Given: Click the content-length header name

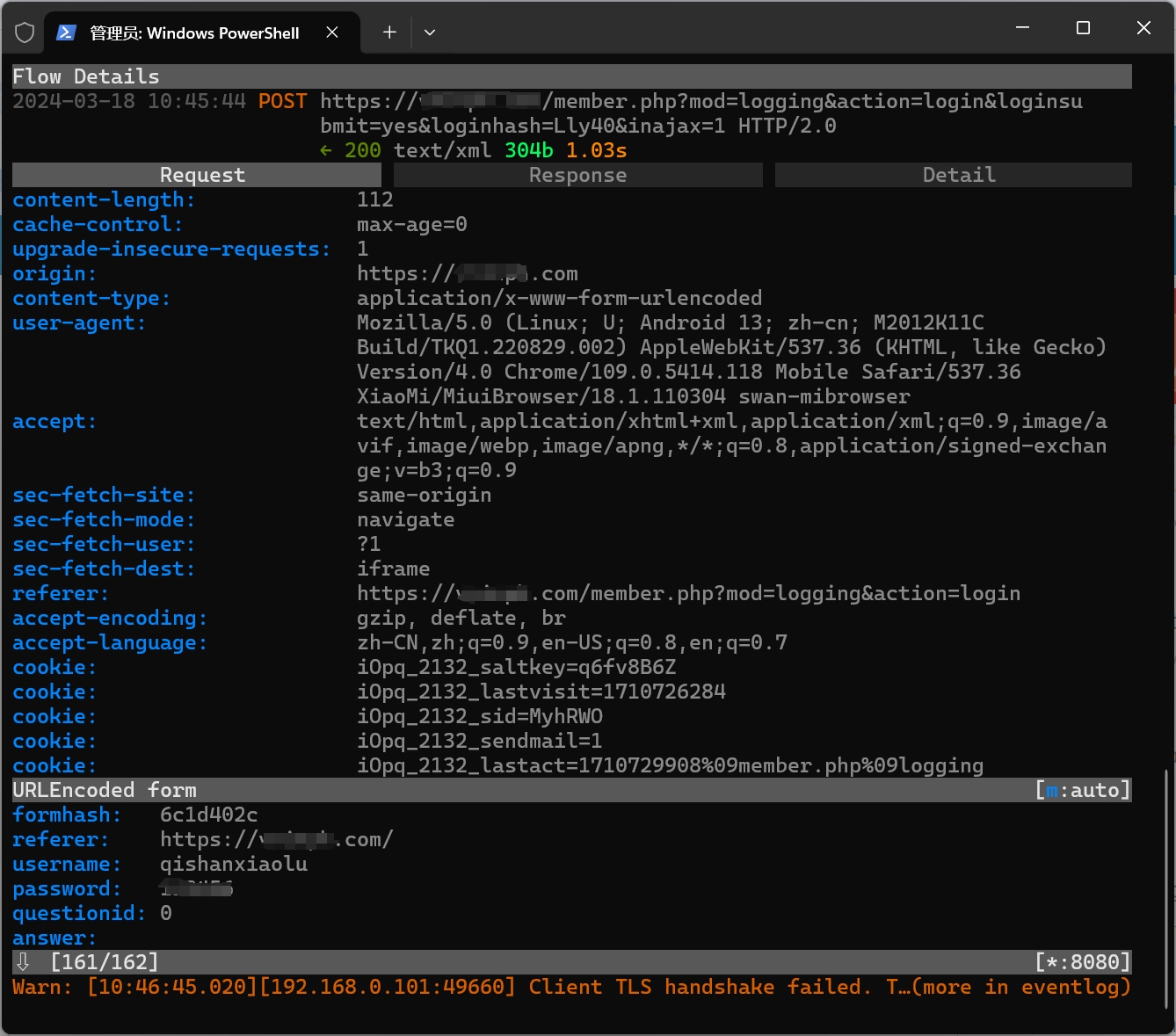Looking at the screenshot, I should 104,199.
